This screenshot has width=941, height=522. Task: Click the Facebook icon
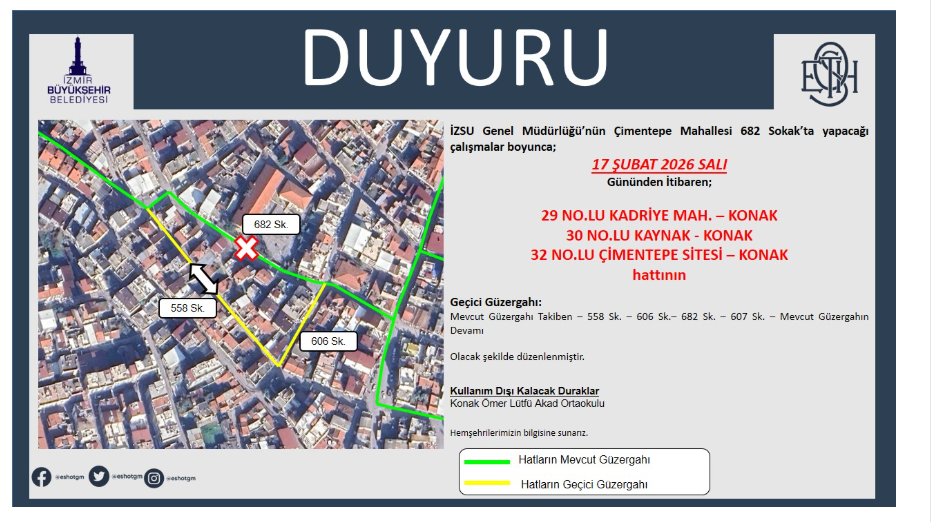point(41,478)
